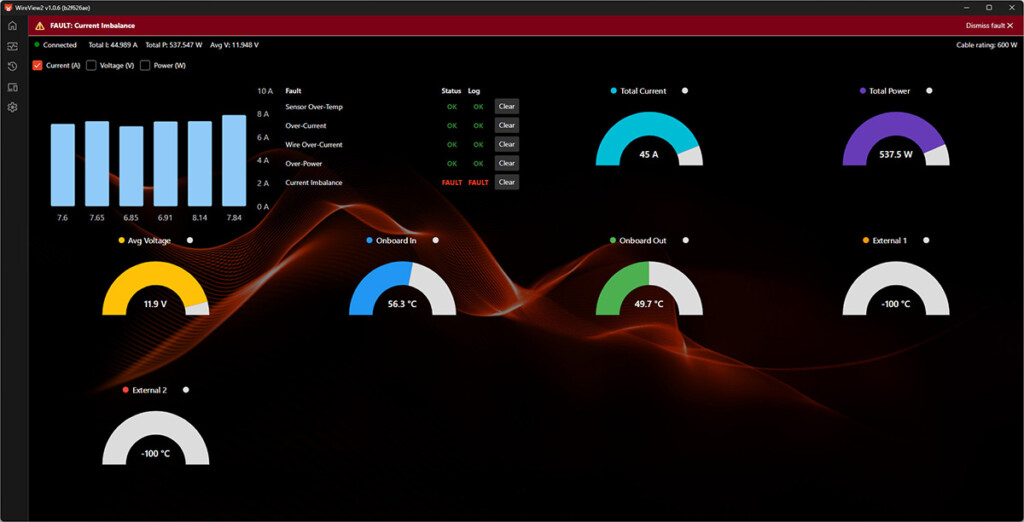Enable the Voltage (V) checkbox
Viewport: 1024px width, 522px height.
coord(91,65)
